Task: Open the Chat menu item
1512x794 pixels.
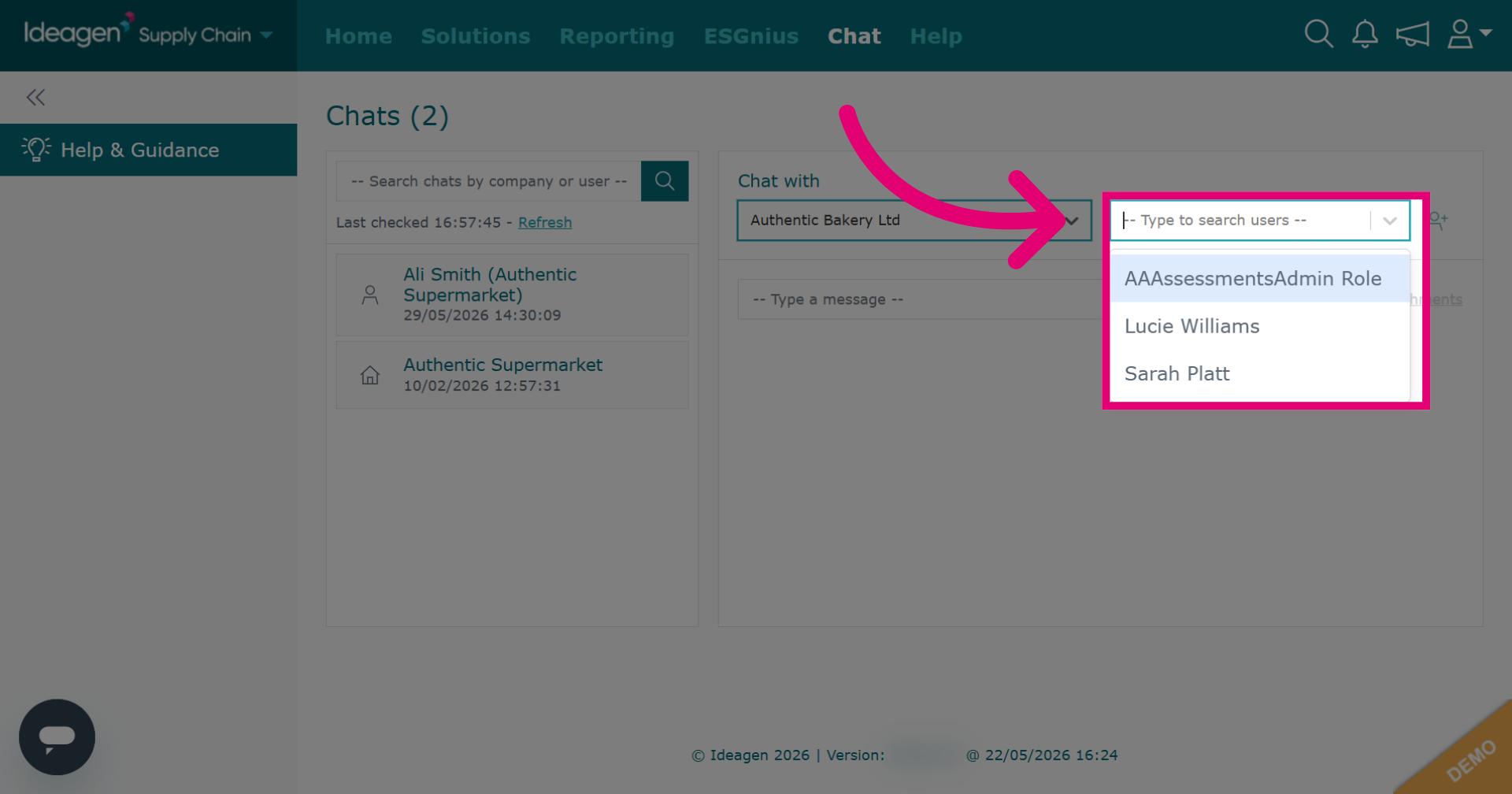Action: point(854,36)
